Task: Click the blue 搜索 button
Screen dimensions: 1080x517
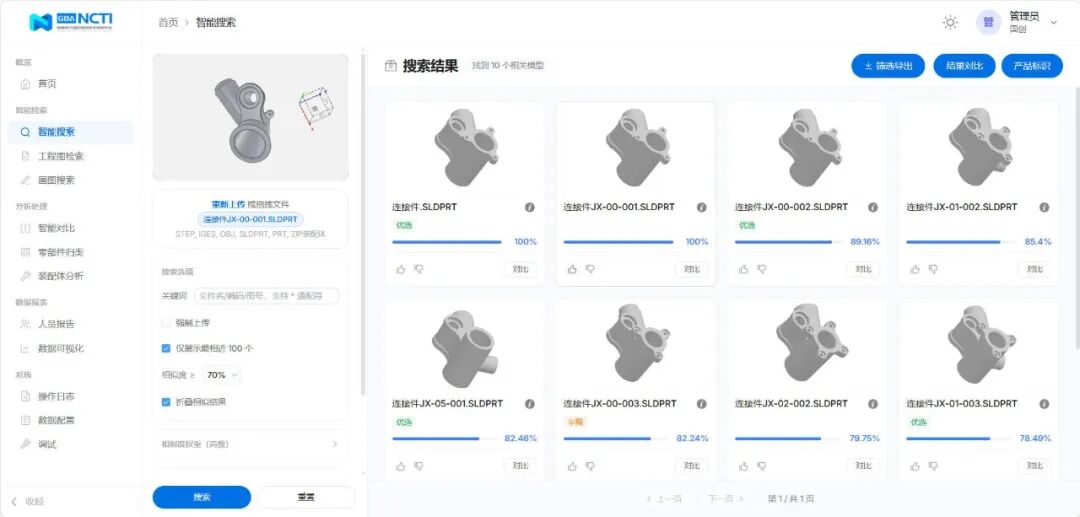Action: point(202,497)
